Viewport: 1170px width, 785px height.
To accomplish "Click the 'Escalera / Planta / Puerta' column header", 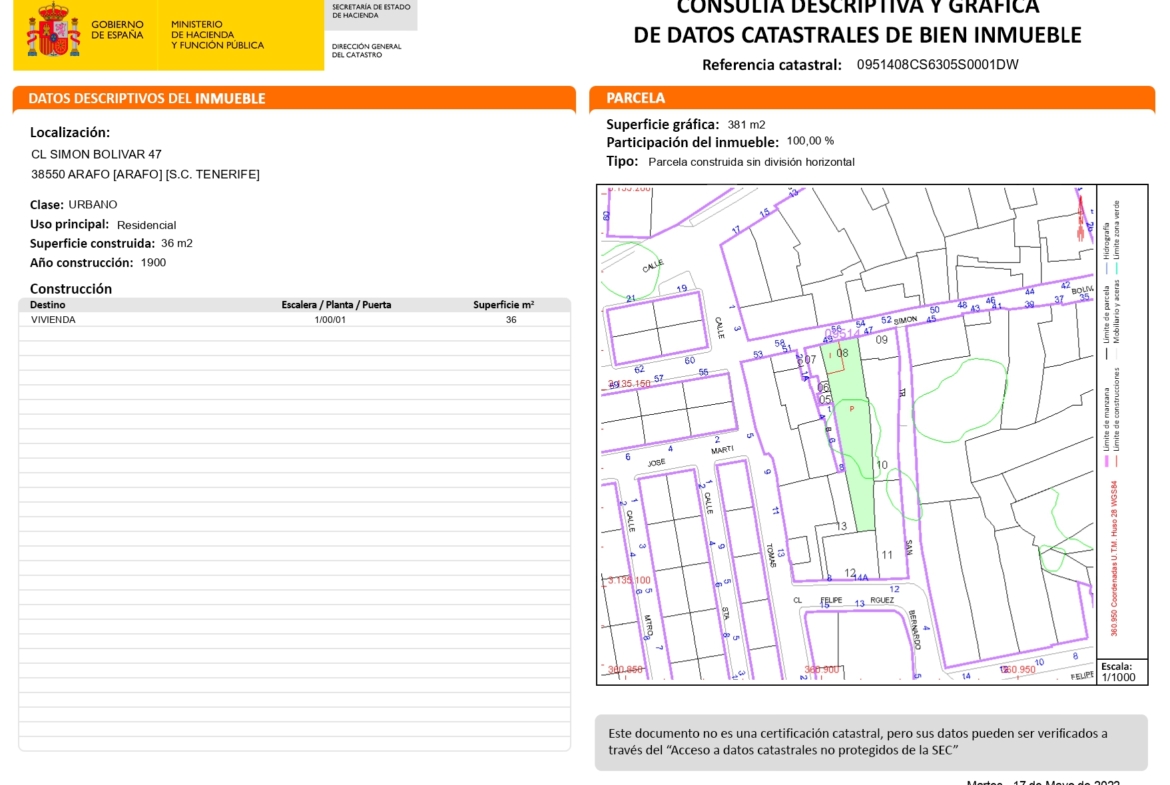I will tap(336, 305).
